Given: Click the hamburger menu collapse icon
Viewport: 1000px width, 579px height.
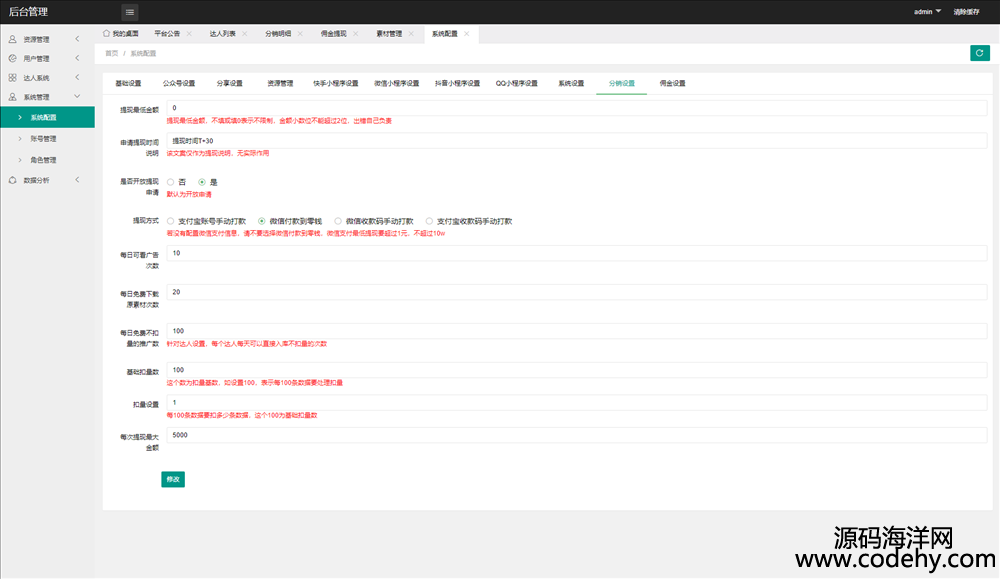Looking at the screenshot, I should pos(130,12).
